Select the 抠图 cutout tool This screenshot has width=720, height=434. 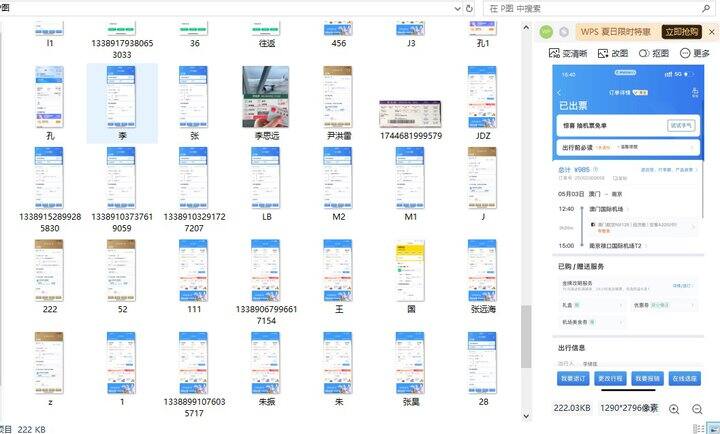[653, 53]
